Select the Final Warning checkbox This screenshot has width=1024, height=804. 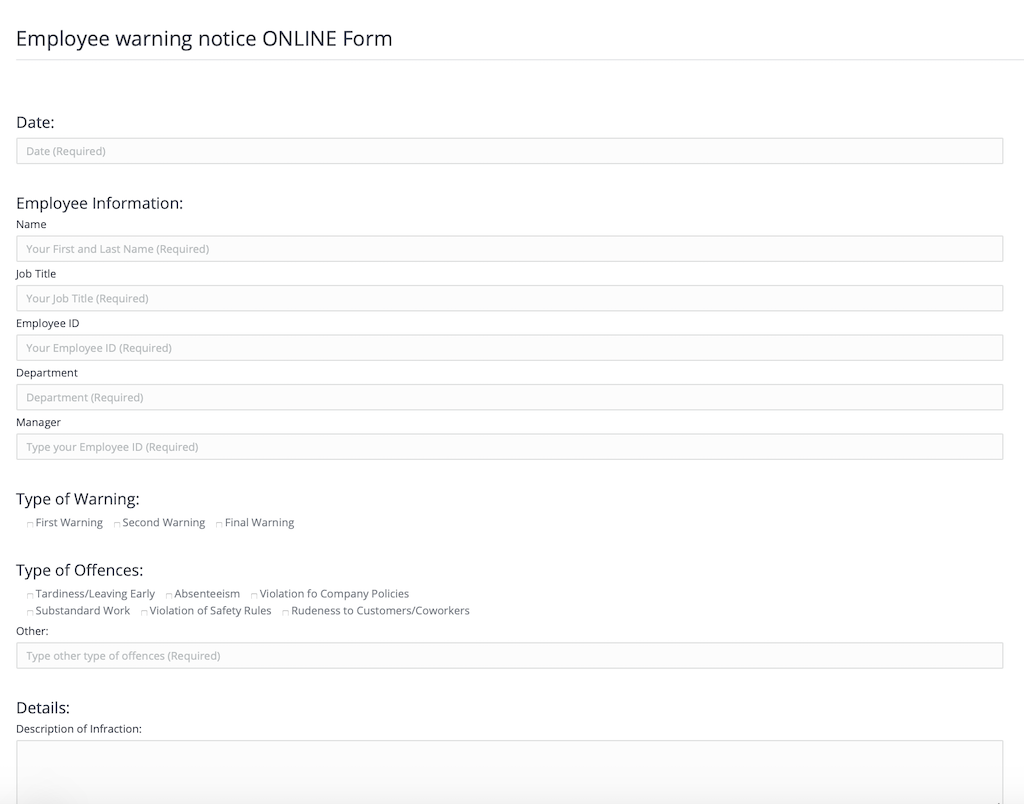click(x=219, y=524)
